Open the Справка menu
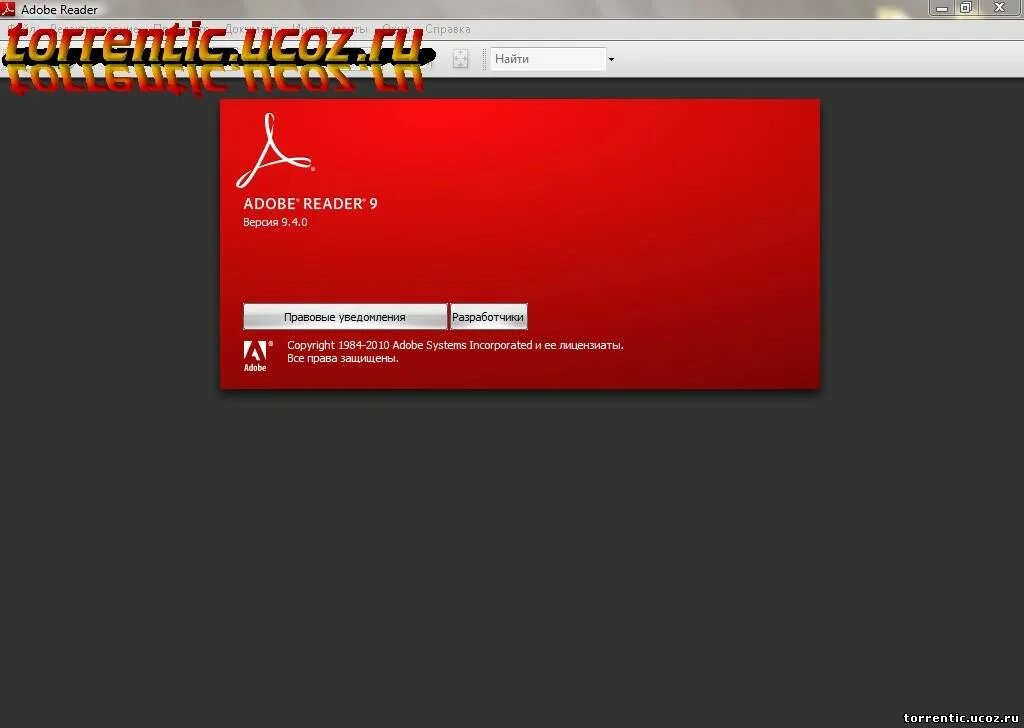Screen dimensions: 1024x728 pyautogui.click(x=447, y=29)
